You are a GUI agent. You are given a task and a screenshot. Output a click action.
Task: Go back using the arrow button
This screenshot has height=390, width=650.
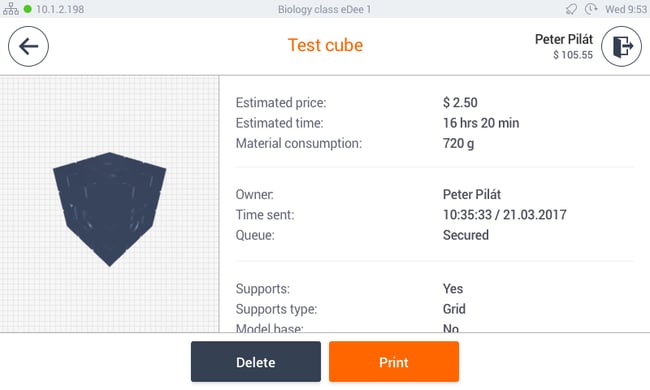(x=28, y=46)
